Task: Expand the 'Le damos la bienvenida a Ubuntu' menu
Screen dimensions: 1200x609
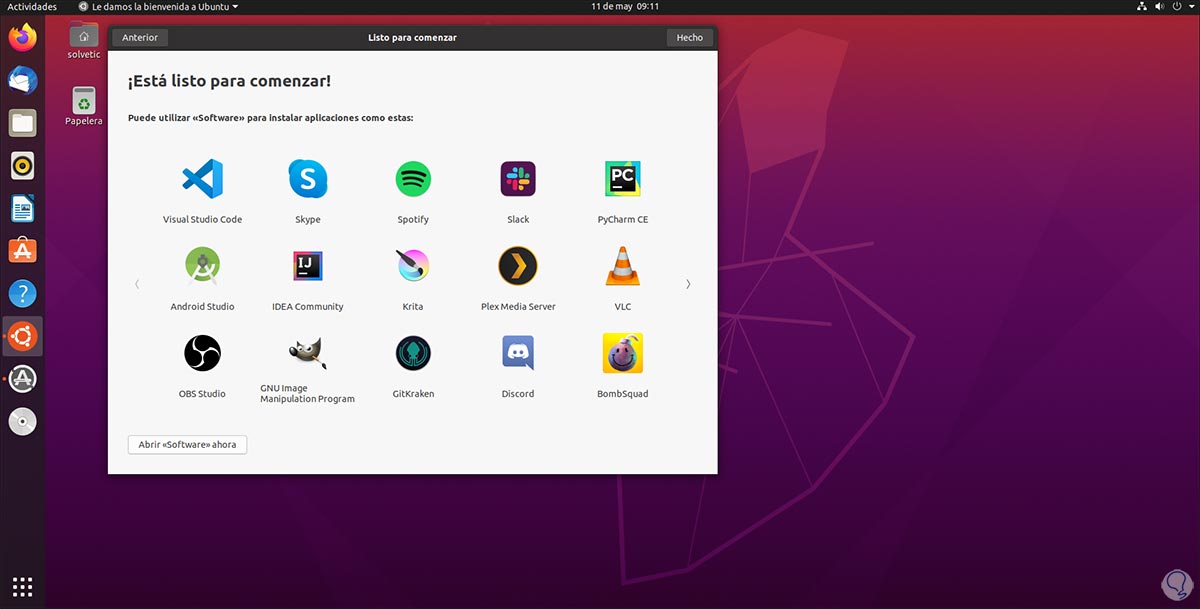Action: (x=158, y=6)
